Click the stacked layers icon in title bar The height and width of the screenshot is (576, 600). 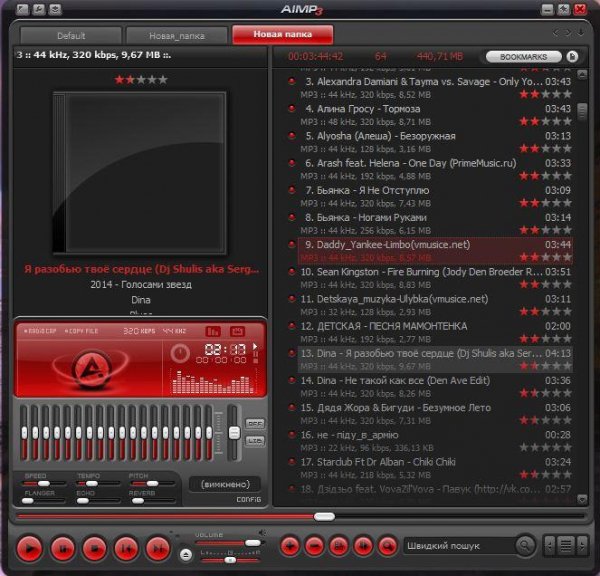click(55, 9)
